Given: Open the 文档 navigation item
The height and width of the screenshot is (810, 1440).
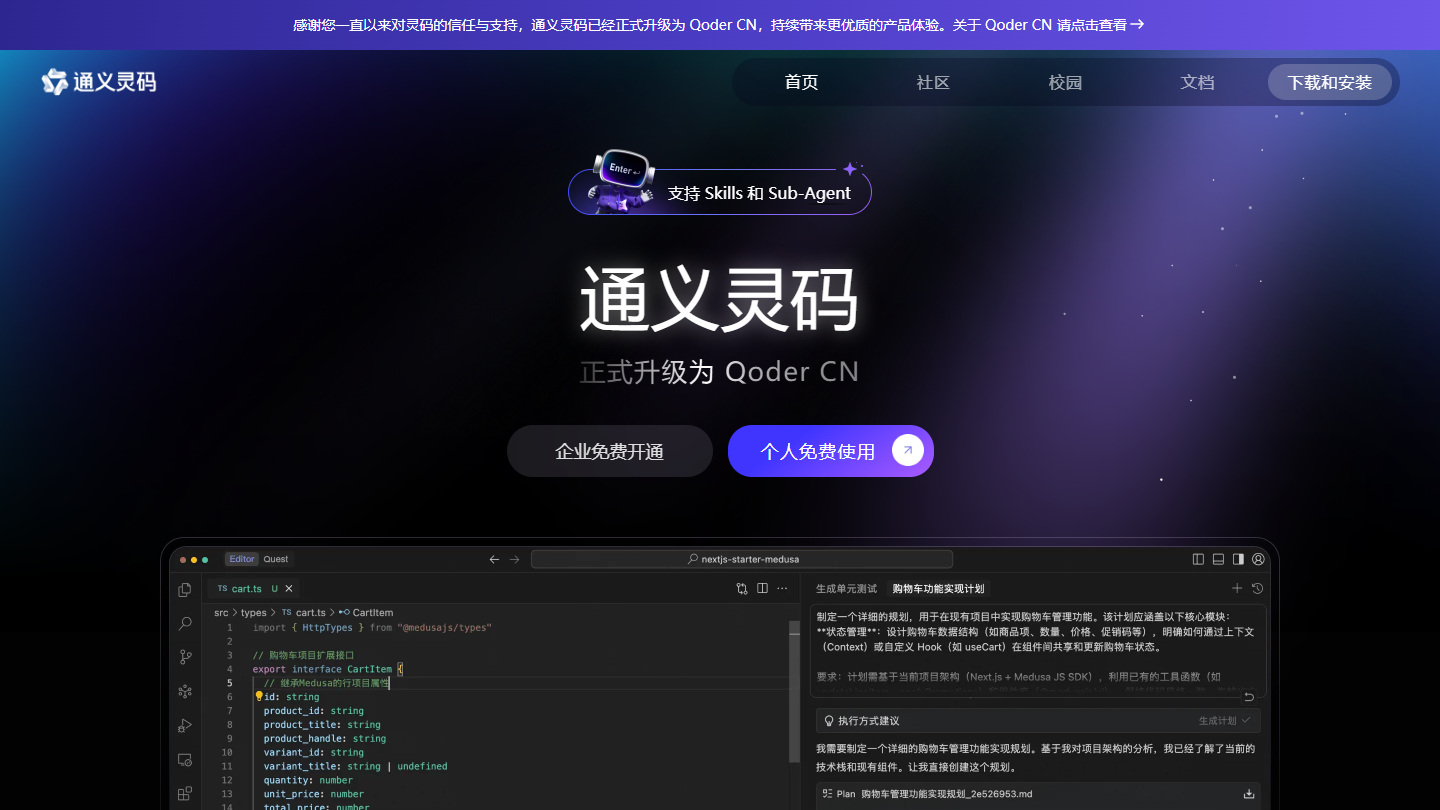Looking at the screenshot, I should click(1197, 82).
